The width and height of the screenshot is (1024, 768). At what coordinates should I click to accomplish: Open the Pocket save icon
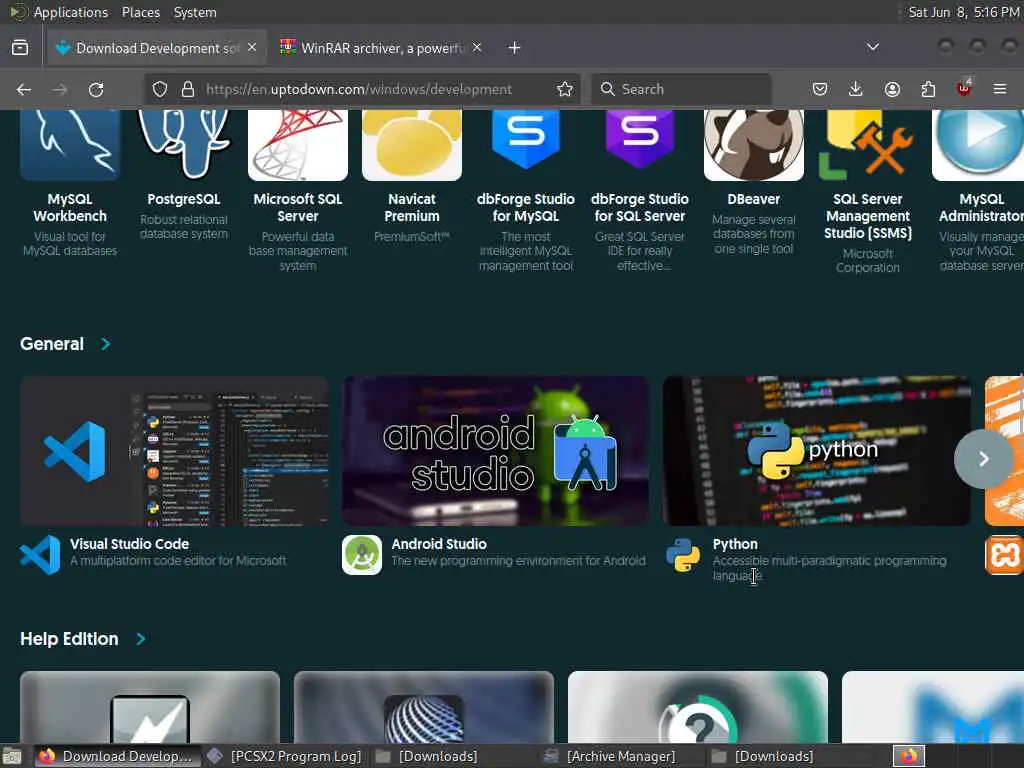click(820, 89)
